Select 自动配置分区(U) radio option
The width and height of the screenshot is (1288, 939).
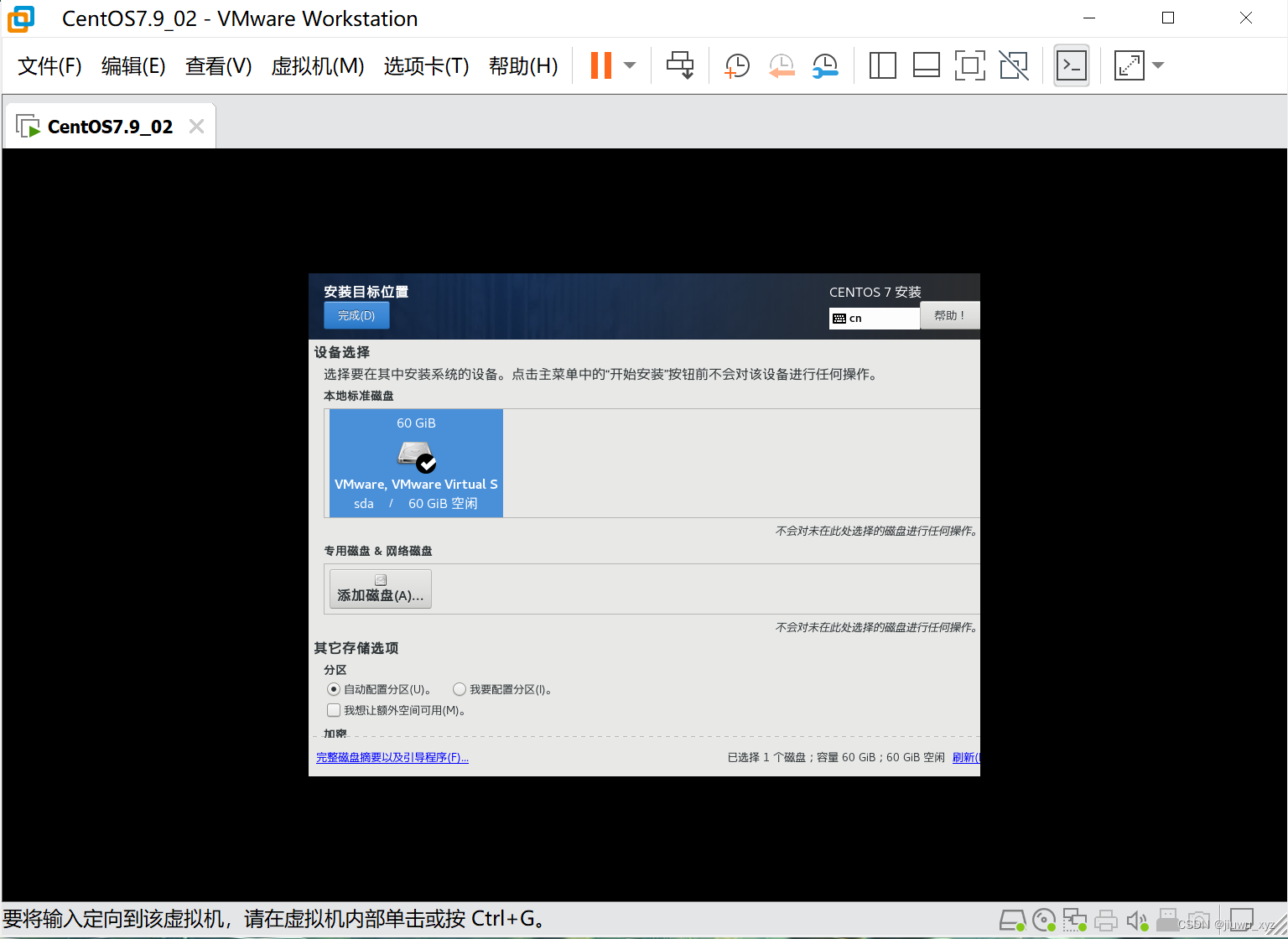pos(333,689)
